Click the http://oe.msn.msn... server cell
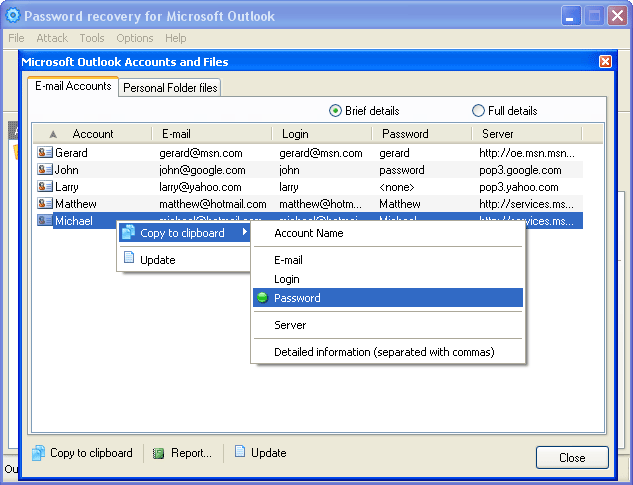Viewport: 633px width, 485px height. pyautogui.click(x=527, y=153)
